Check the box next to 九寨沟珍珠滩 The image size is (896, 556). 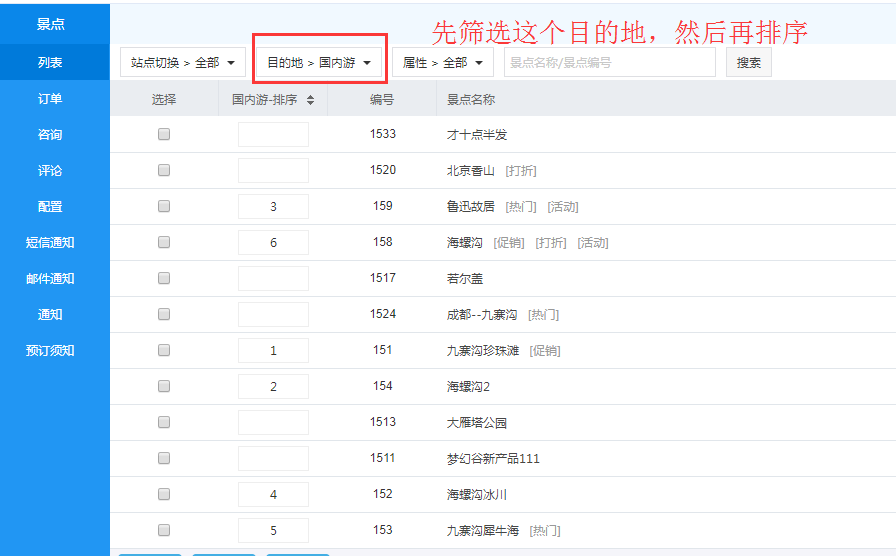coord(164,350)
